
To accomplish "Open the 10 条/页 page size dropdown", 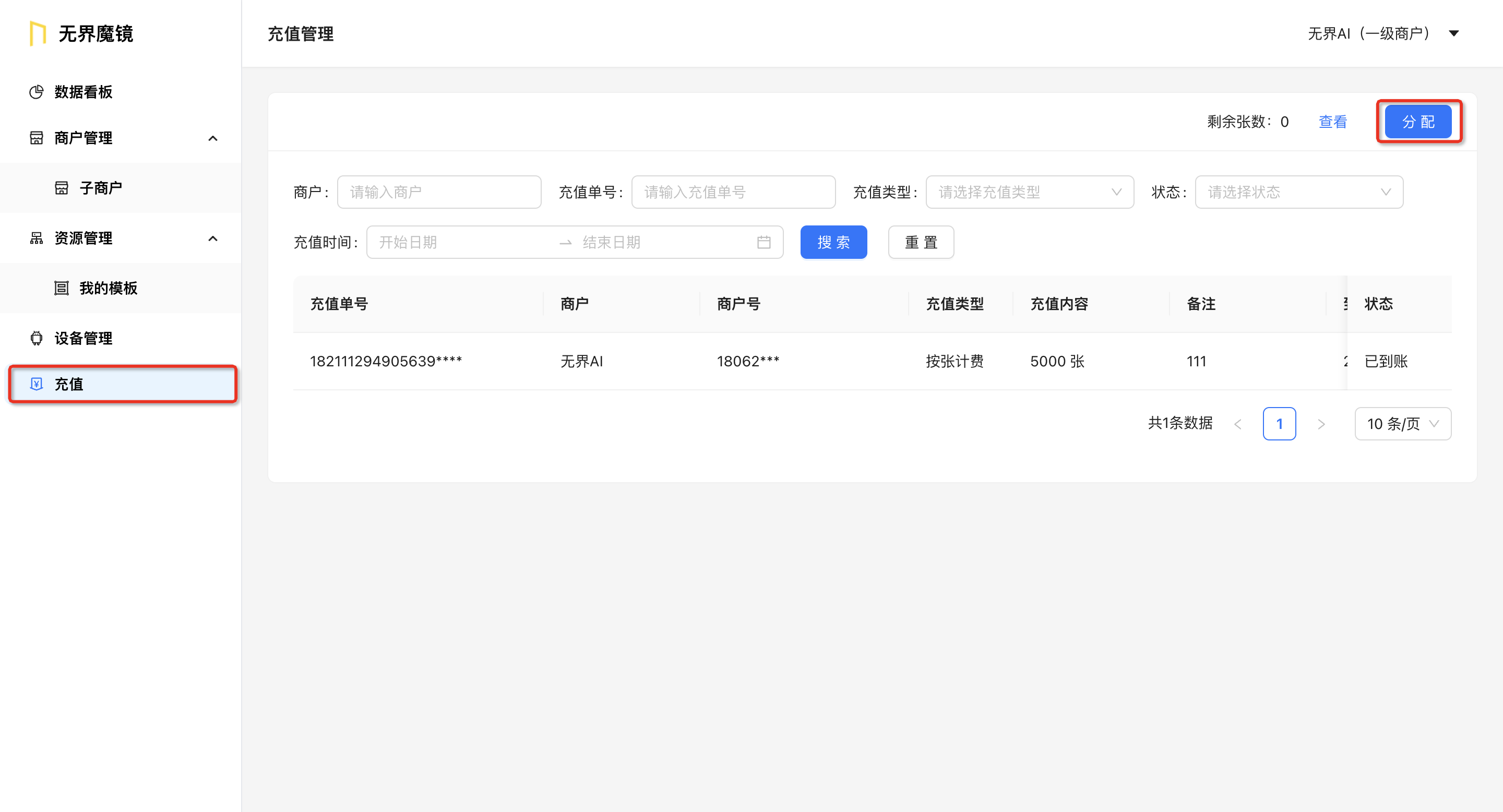I will coord(1403,424).
